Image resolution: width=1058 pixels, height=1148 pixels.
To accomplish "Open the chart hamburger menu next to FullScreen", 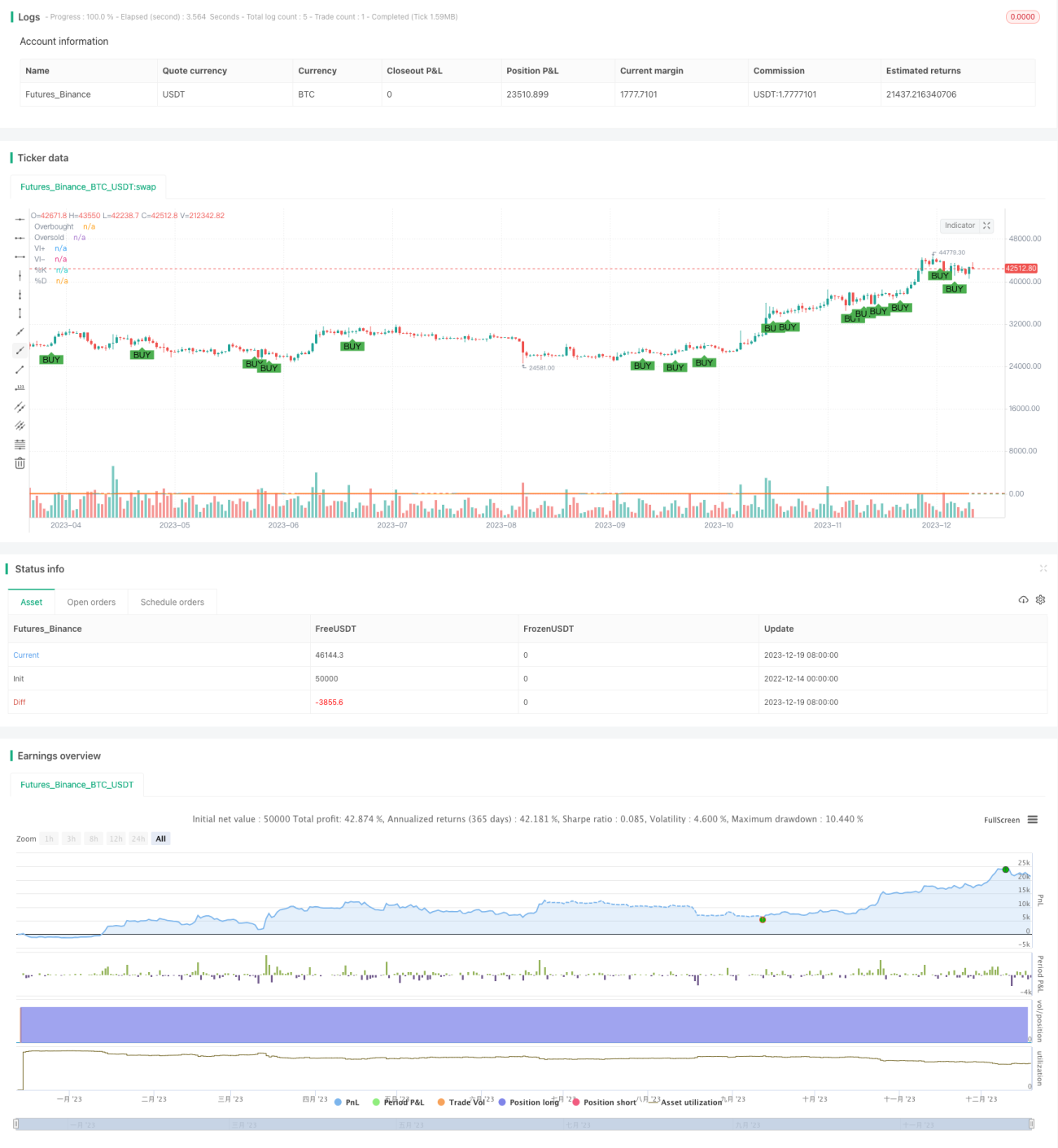I will point(1033,820).
